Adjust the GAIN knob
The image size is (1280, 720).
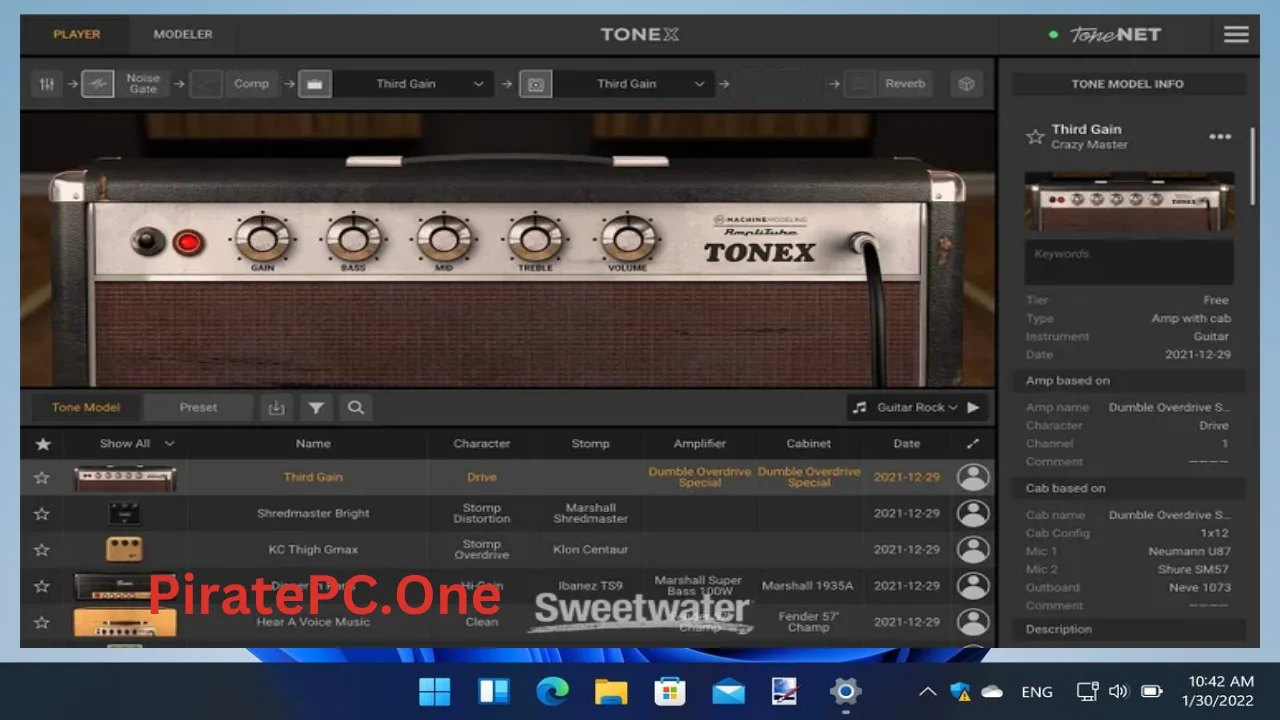tap(262, 240)
